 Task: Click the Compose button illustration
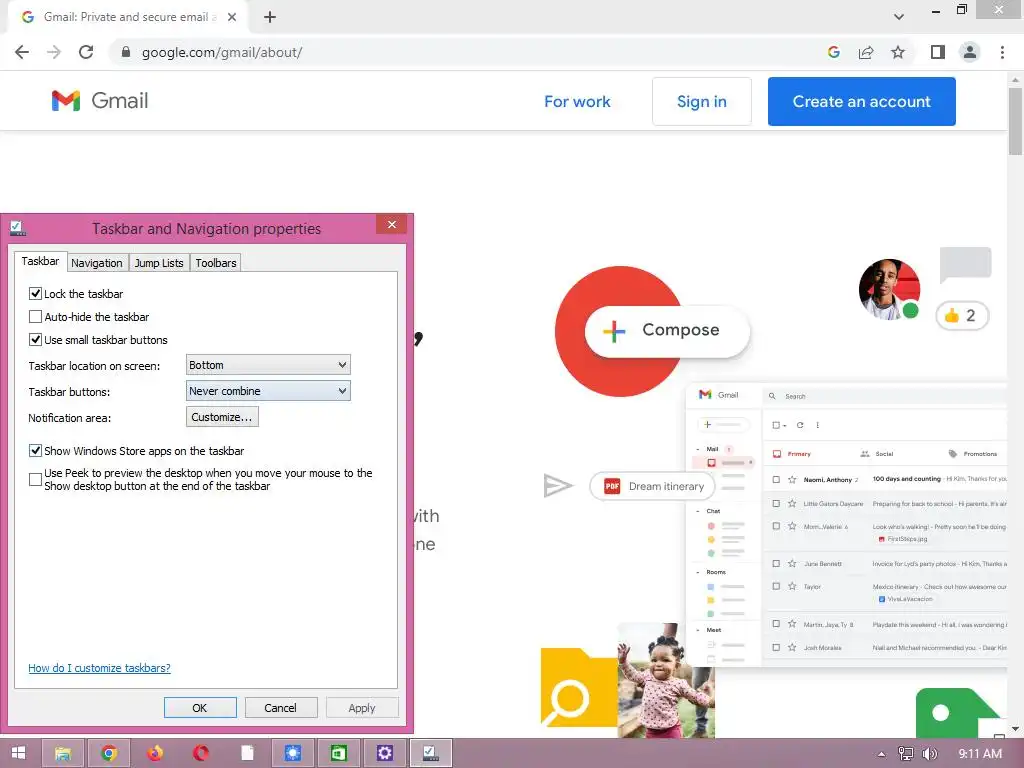click(x=667, y=330)
